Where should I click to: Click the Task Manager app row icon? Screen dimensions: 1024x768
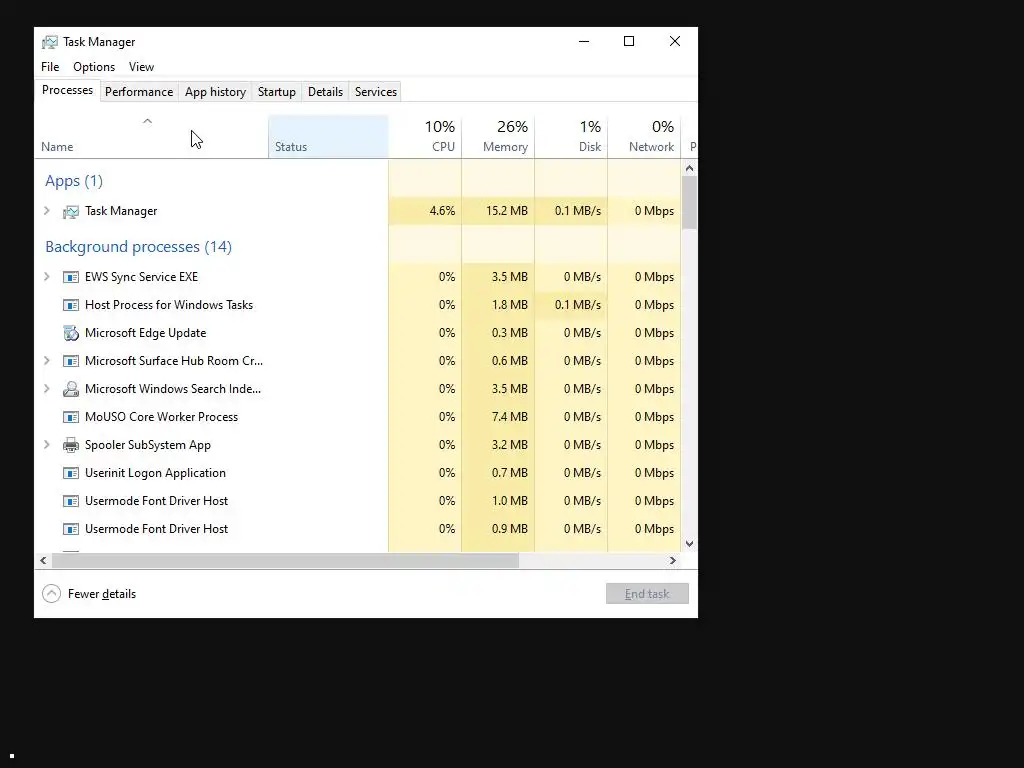(71, 212)
